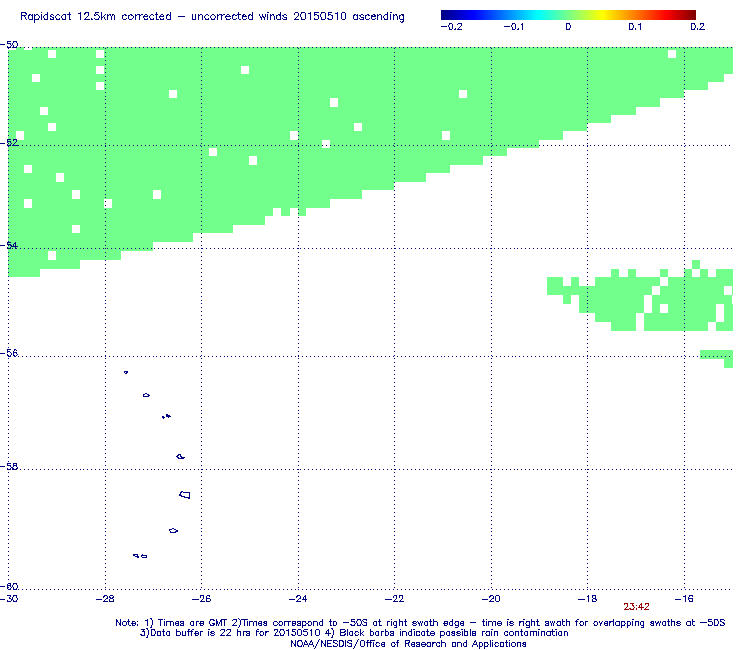This screenshot has height=650, width=740.
Task: Click the red 23:42 swath time
Action: click(636, 607)
